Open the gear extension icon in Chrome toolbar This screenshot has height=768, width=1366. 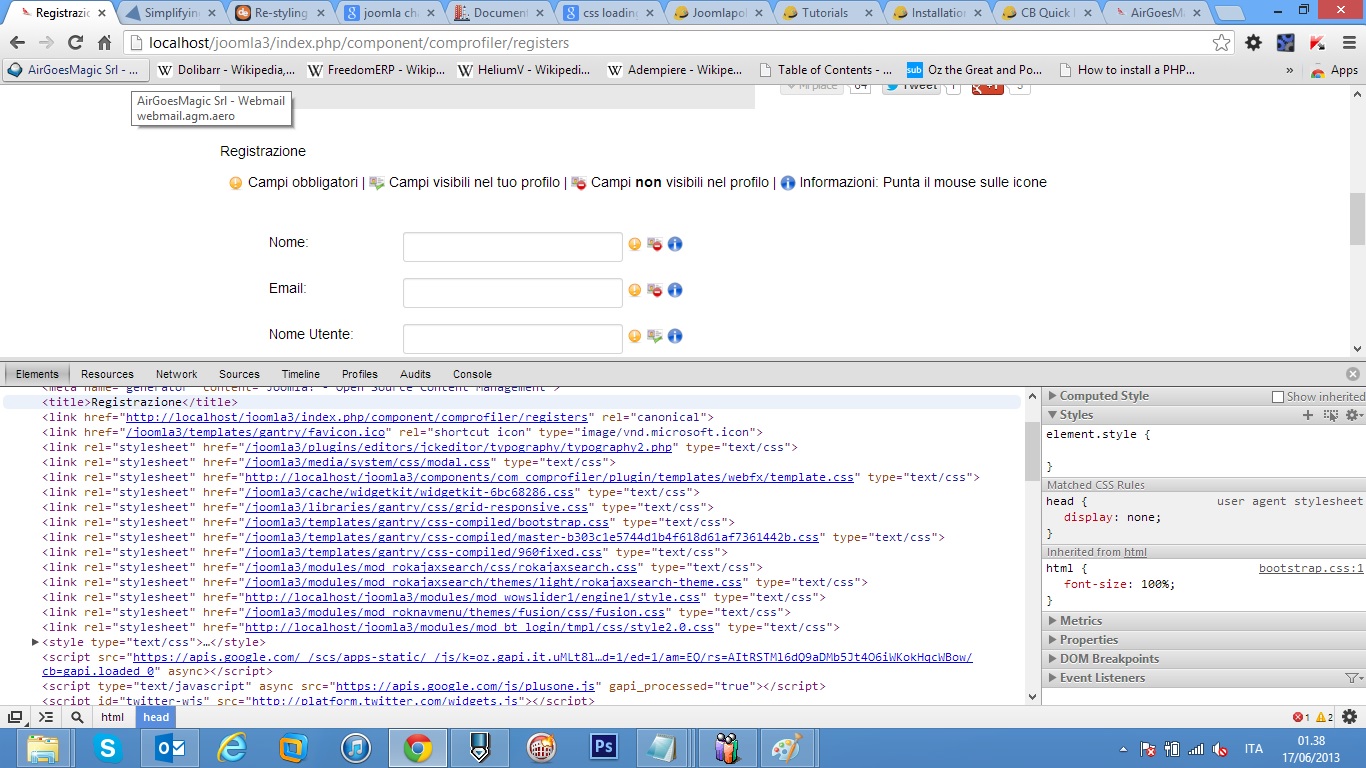click(1253, 43)
